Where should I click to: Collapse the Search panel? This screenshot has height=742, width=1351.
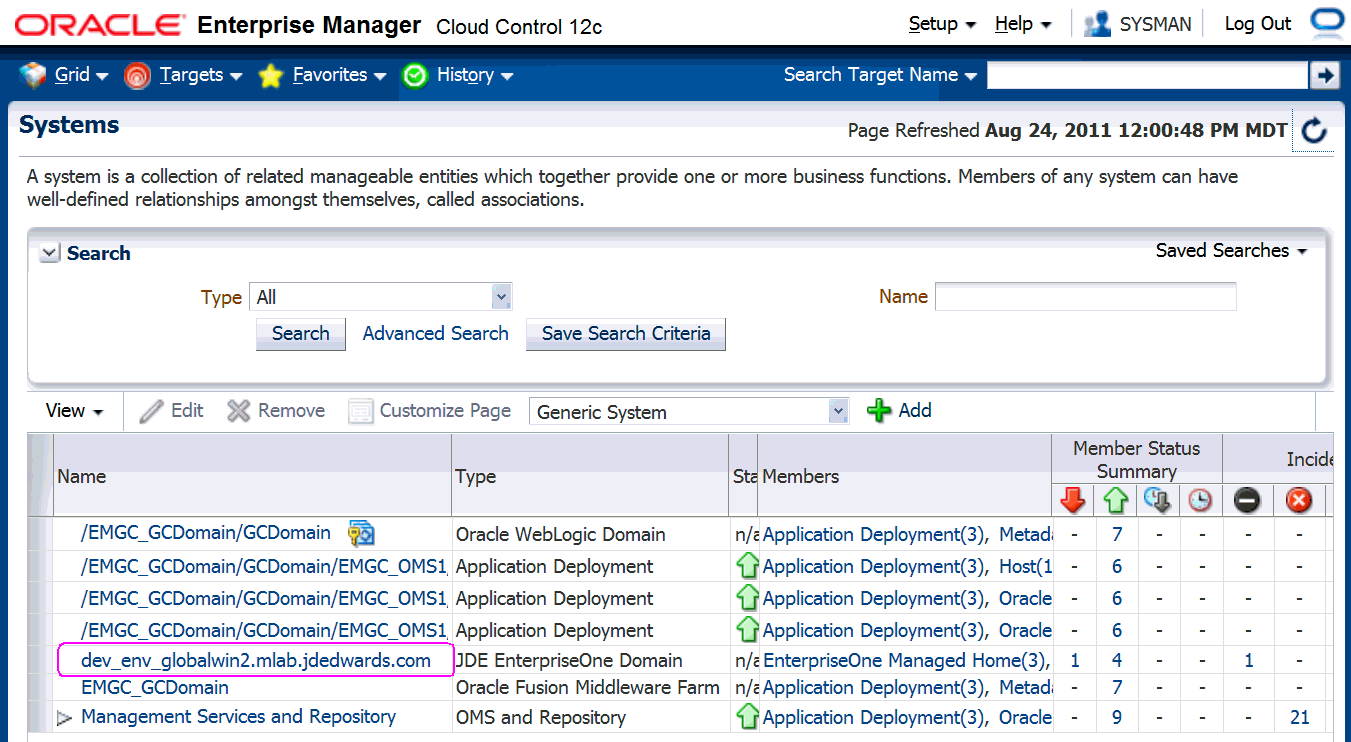coord(49,254)
